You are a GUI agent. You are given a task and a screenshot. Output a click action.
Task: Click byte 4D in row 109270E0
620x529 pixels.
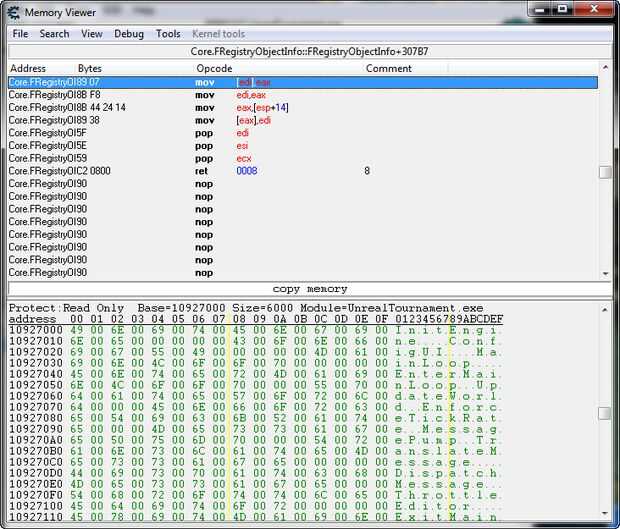76,484
